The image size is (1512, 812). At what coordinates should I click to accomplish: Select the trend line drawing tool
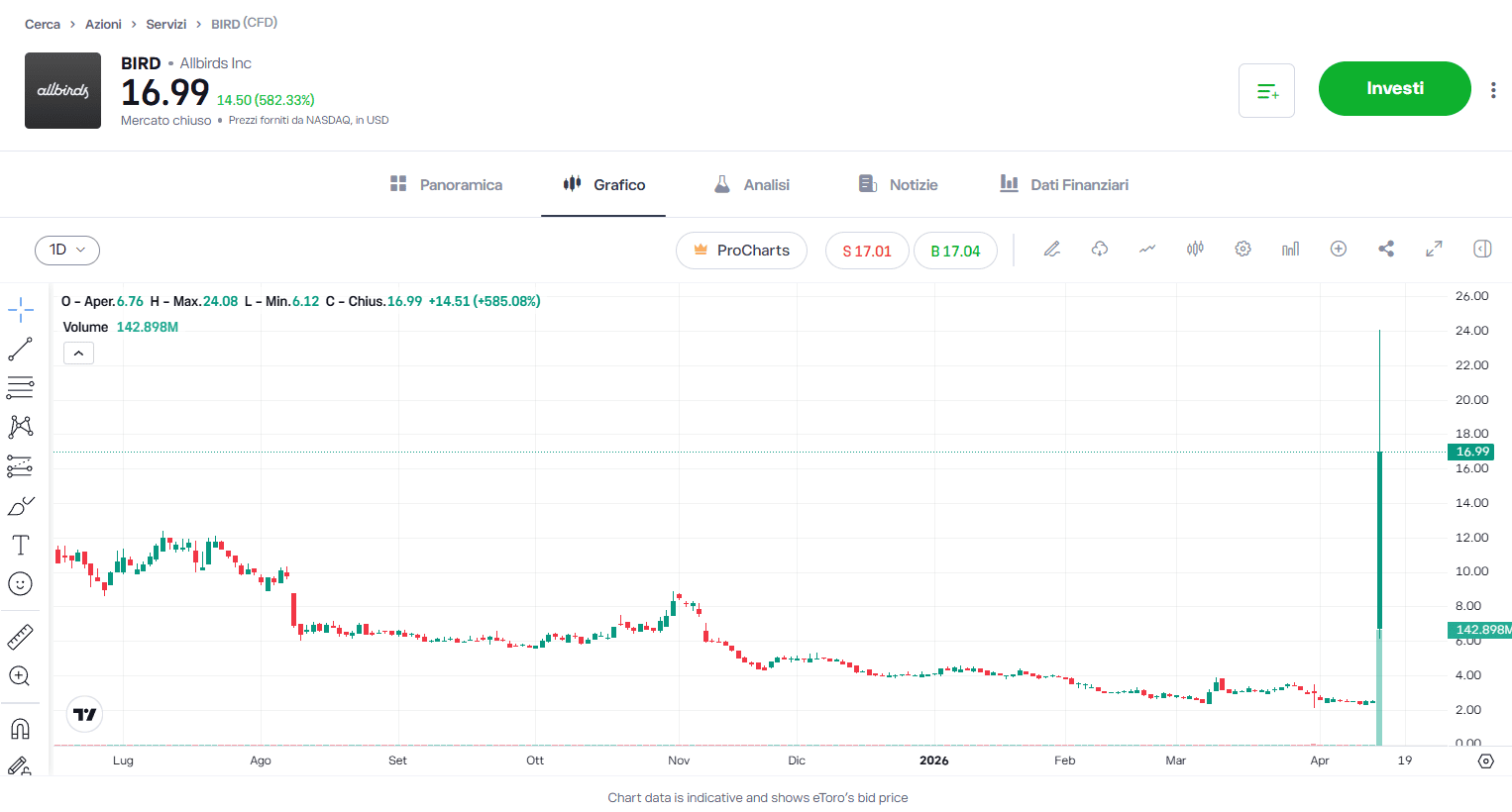(21, 349)
